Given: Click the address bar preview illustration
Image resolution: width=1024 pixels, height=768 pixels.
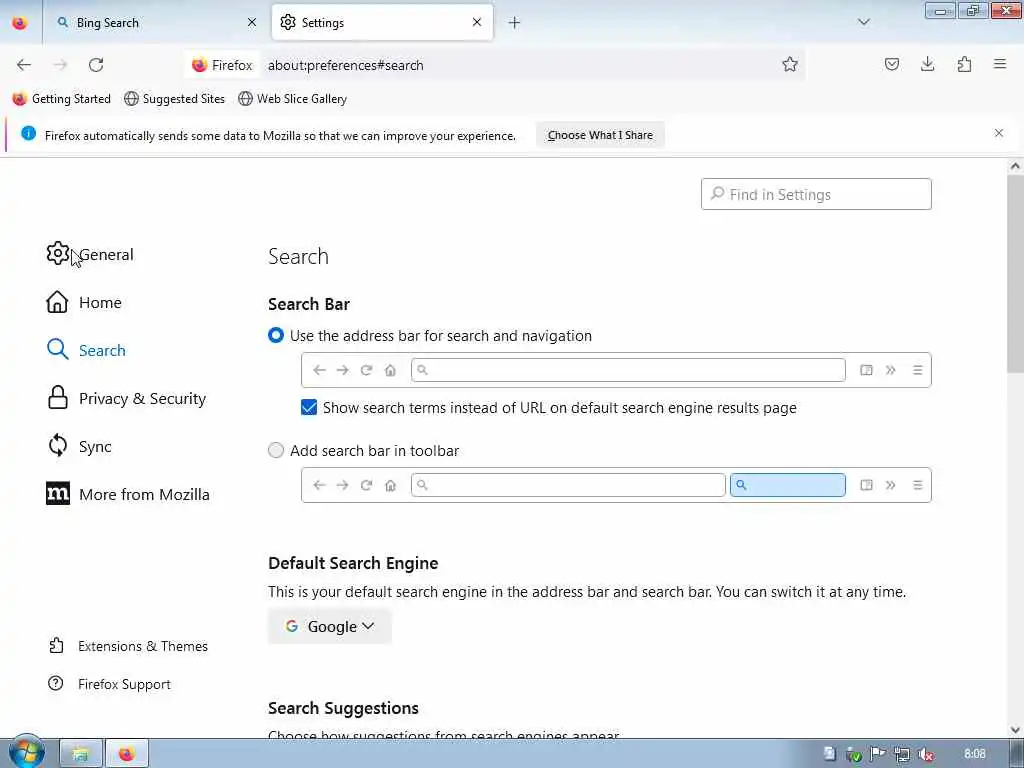Looking at the screenshot, I should (x=616, y=370).
